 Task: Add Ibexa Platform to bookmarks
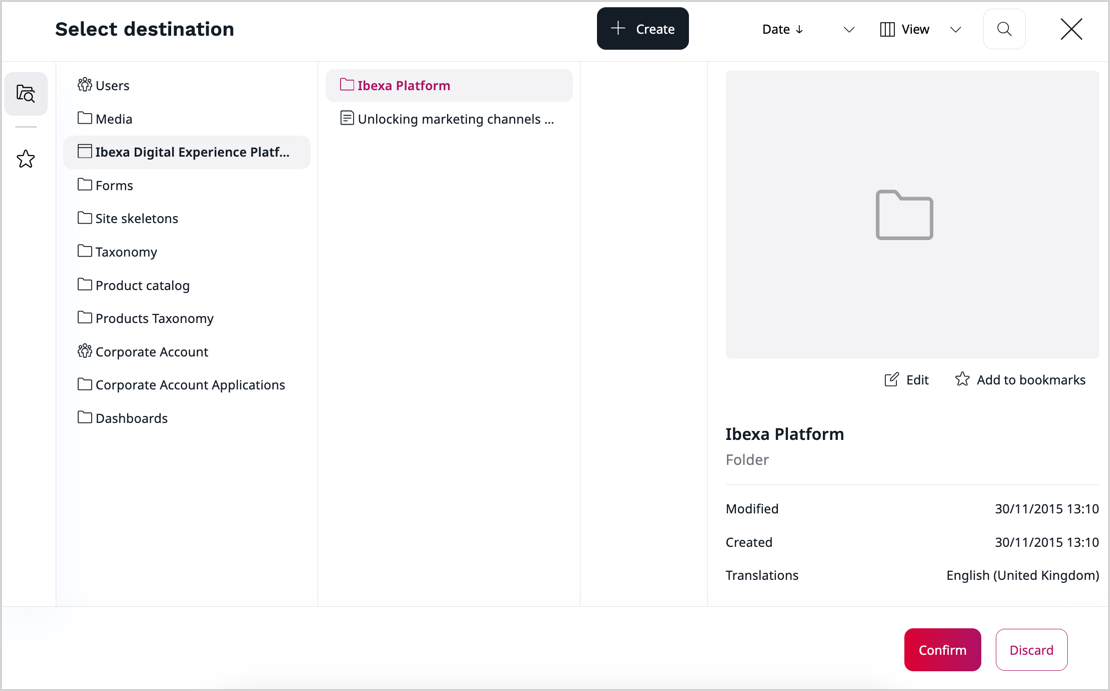tap(1019, 379)
